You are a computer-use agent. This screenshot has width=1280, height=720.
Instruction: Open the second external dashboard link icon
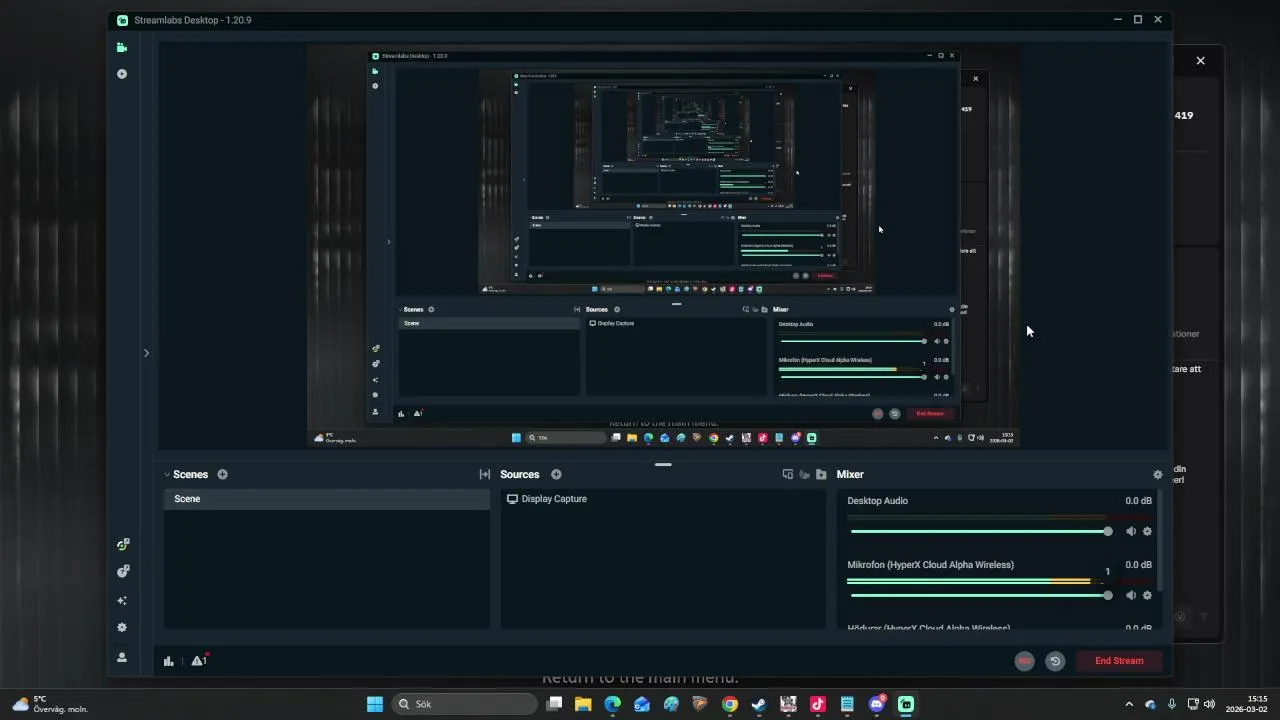point(122,572)
